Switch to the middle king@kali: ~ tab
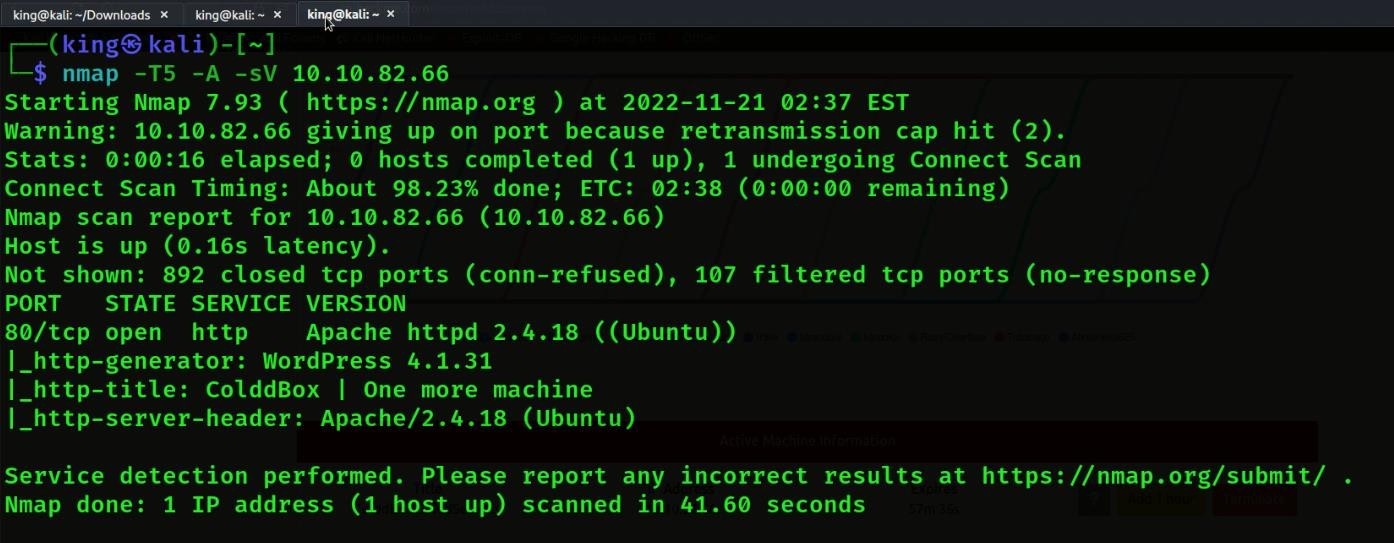Image resolution: width=1394 pixels, height=543 pixels. pyautogui.click(x=229, y=15)
